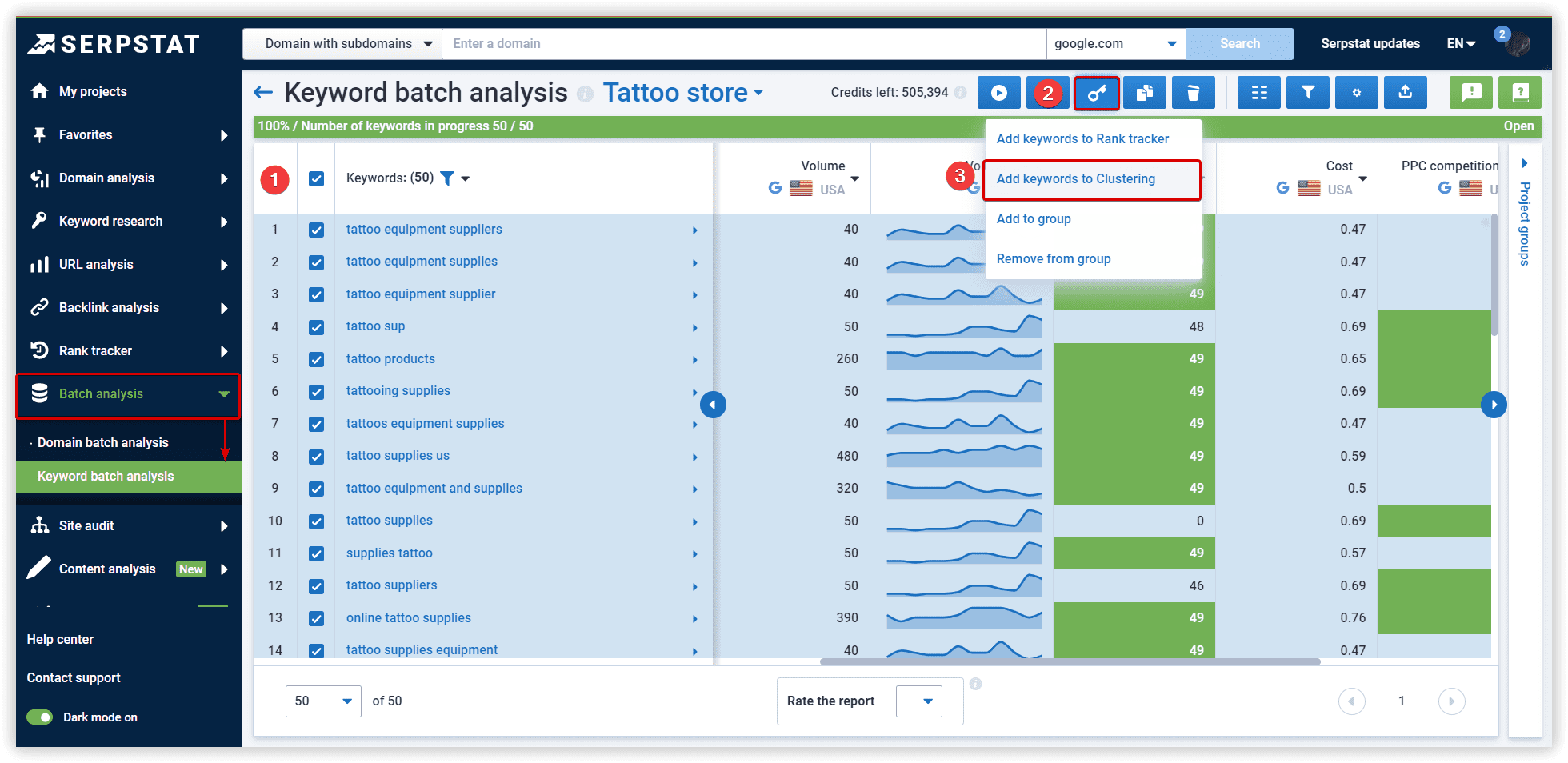Open the Tattoo store project dropdown
Image resolution: width=1568 pixels, height=763 pixels.
point(684,92)
